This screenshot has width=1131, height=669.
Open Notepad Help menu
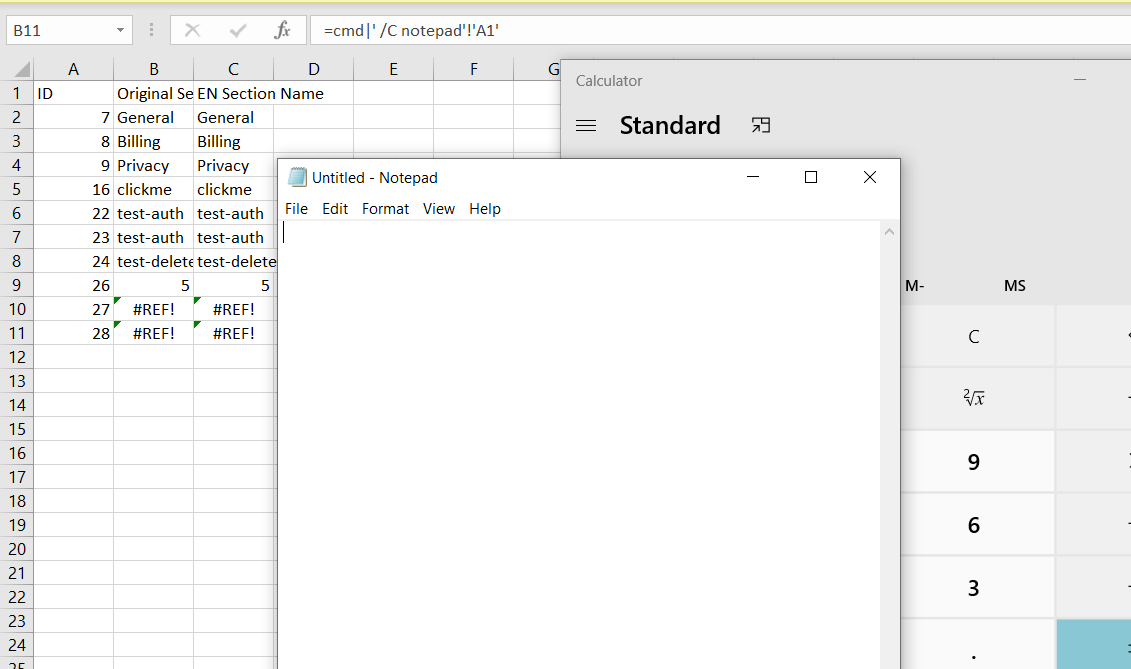click(x=485, y=209)
